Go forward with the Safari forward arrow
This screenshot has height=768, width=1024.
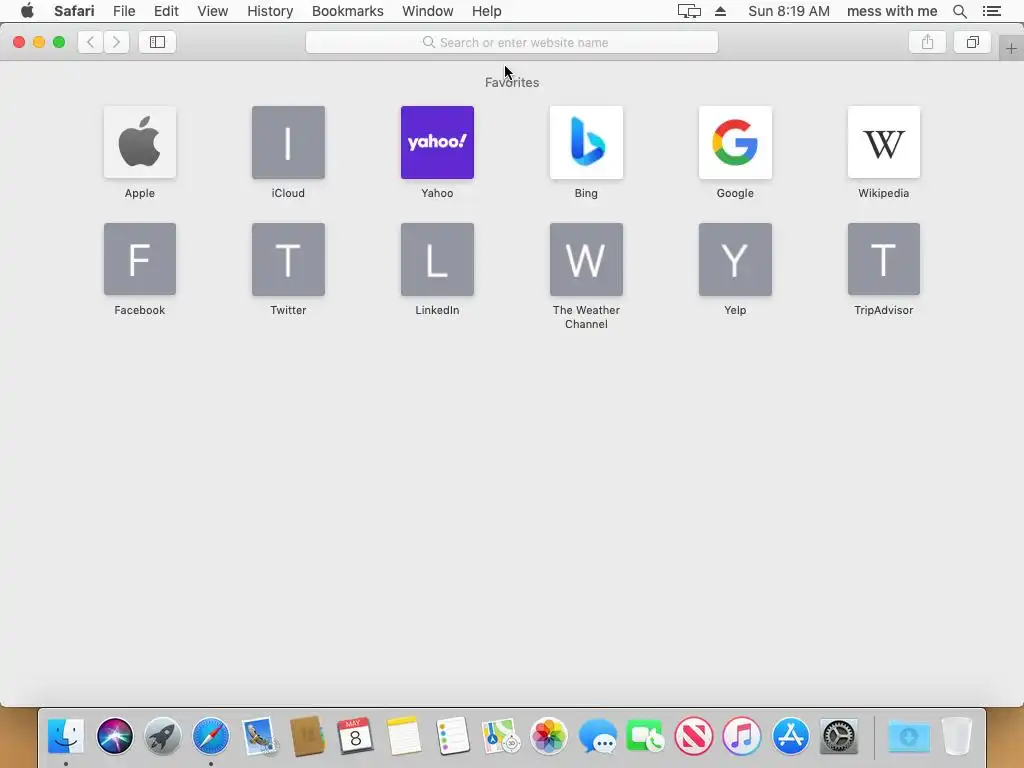point(116,42)
